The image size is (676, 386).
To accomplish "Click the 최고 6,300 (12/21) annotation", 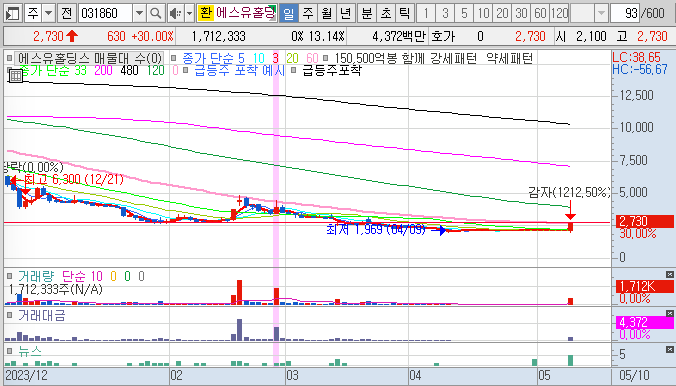I will (x=74, y=179).
